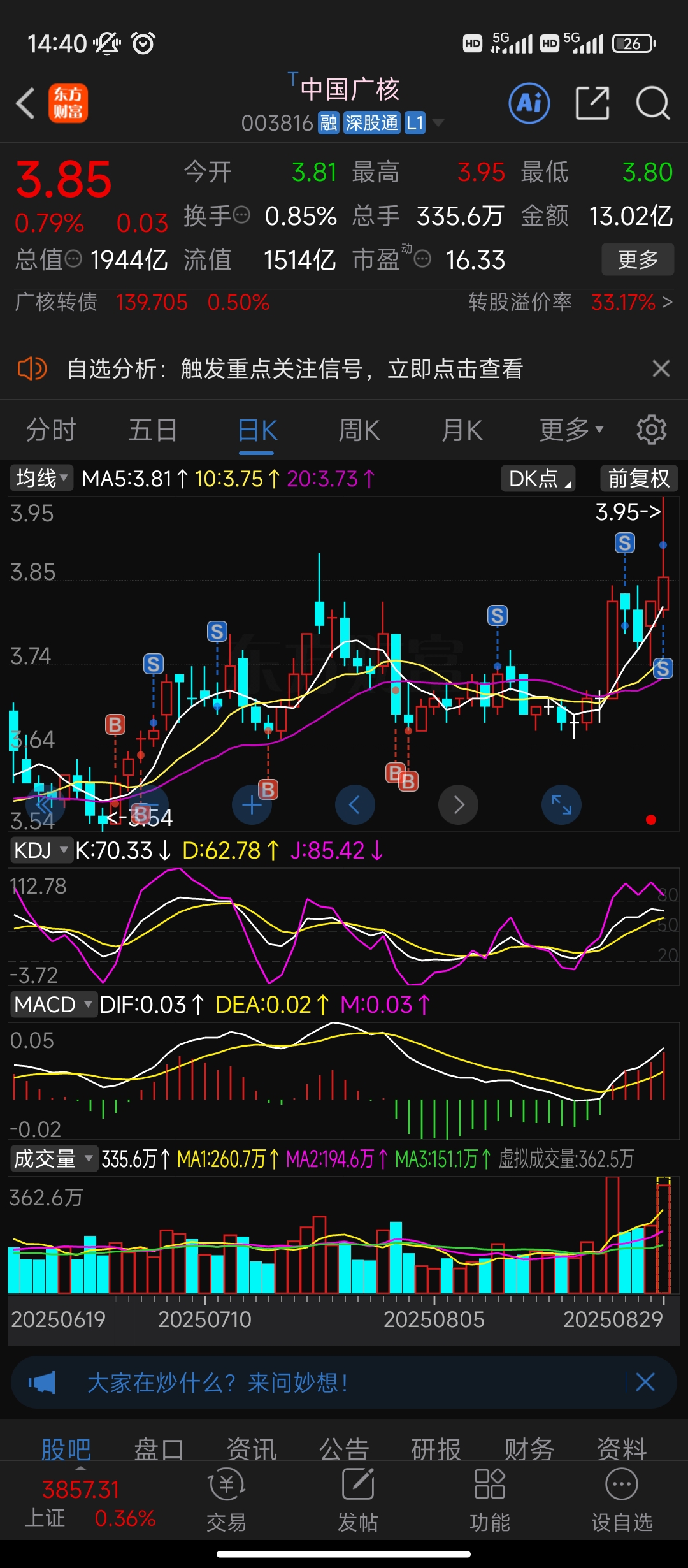Tap the chart zoom-in plus button
The height and width of the screenshot is (1568, 688).
pos(252,805)
